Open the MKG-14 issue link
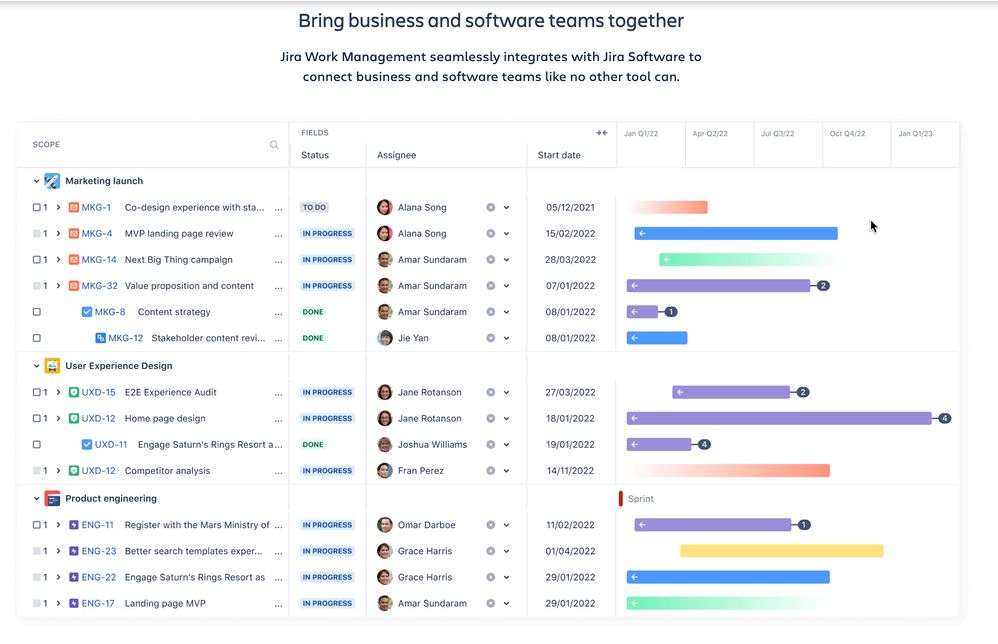998x644 pixels. pos(99,260)
